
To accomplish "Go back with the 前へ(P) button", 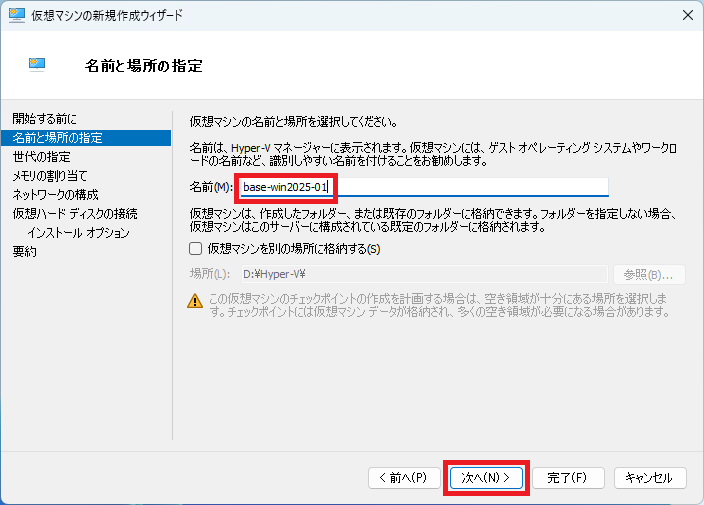I will (404, 478).
